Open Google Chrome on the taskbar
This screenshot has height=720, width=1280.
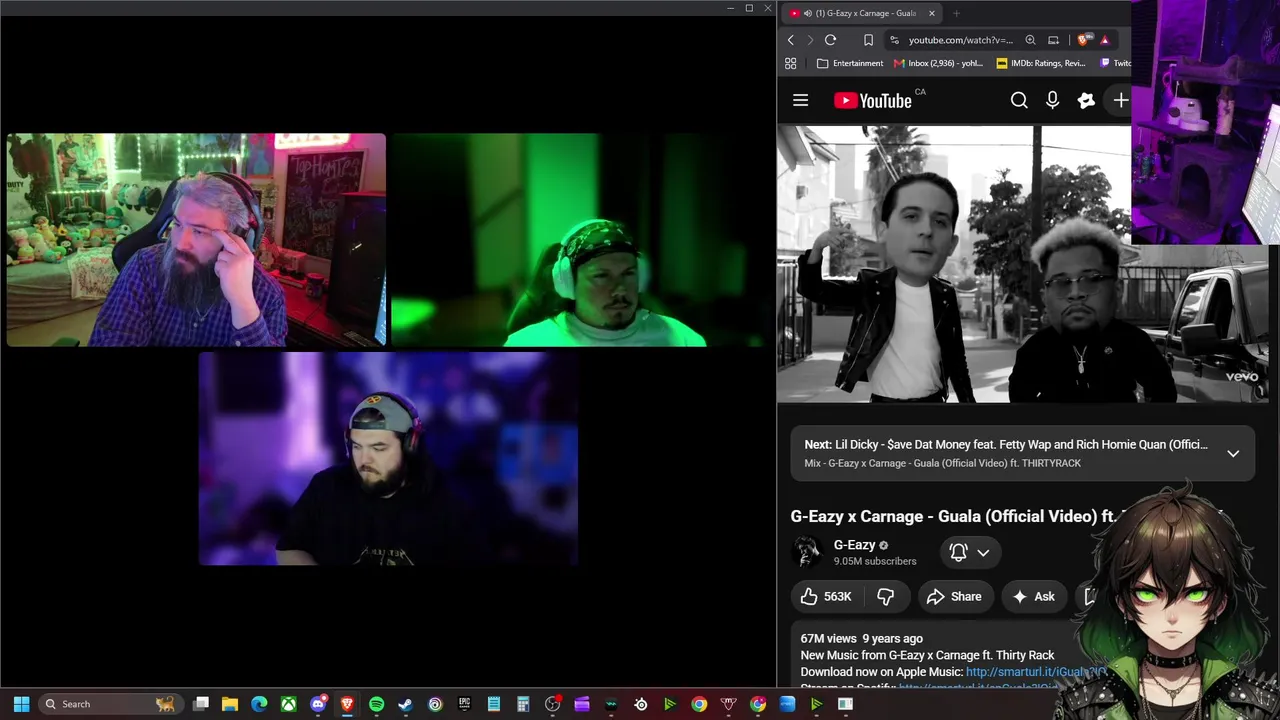(699, 704)
